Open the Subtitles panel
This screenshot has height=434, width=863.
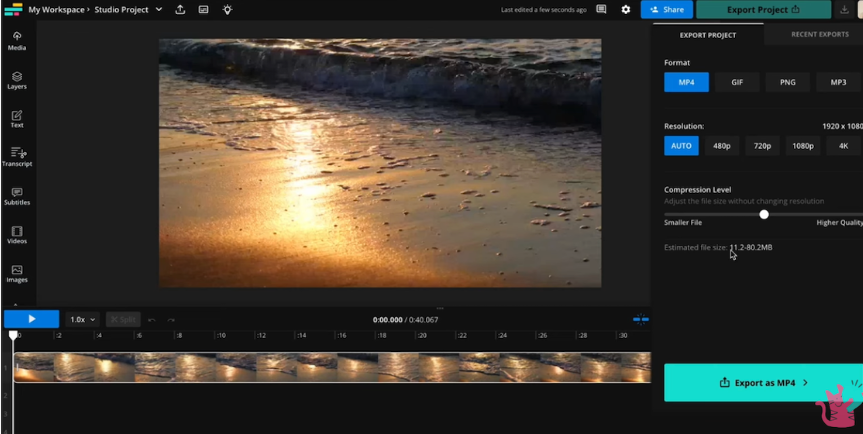click(x=17, y=196)
